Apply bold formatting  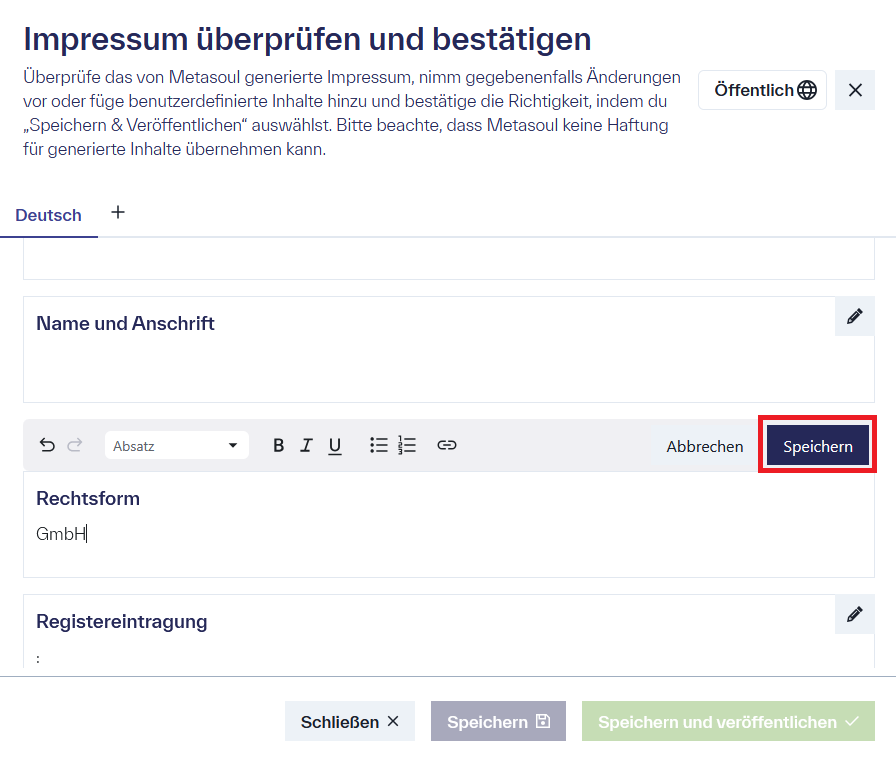(279, 445)
